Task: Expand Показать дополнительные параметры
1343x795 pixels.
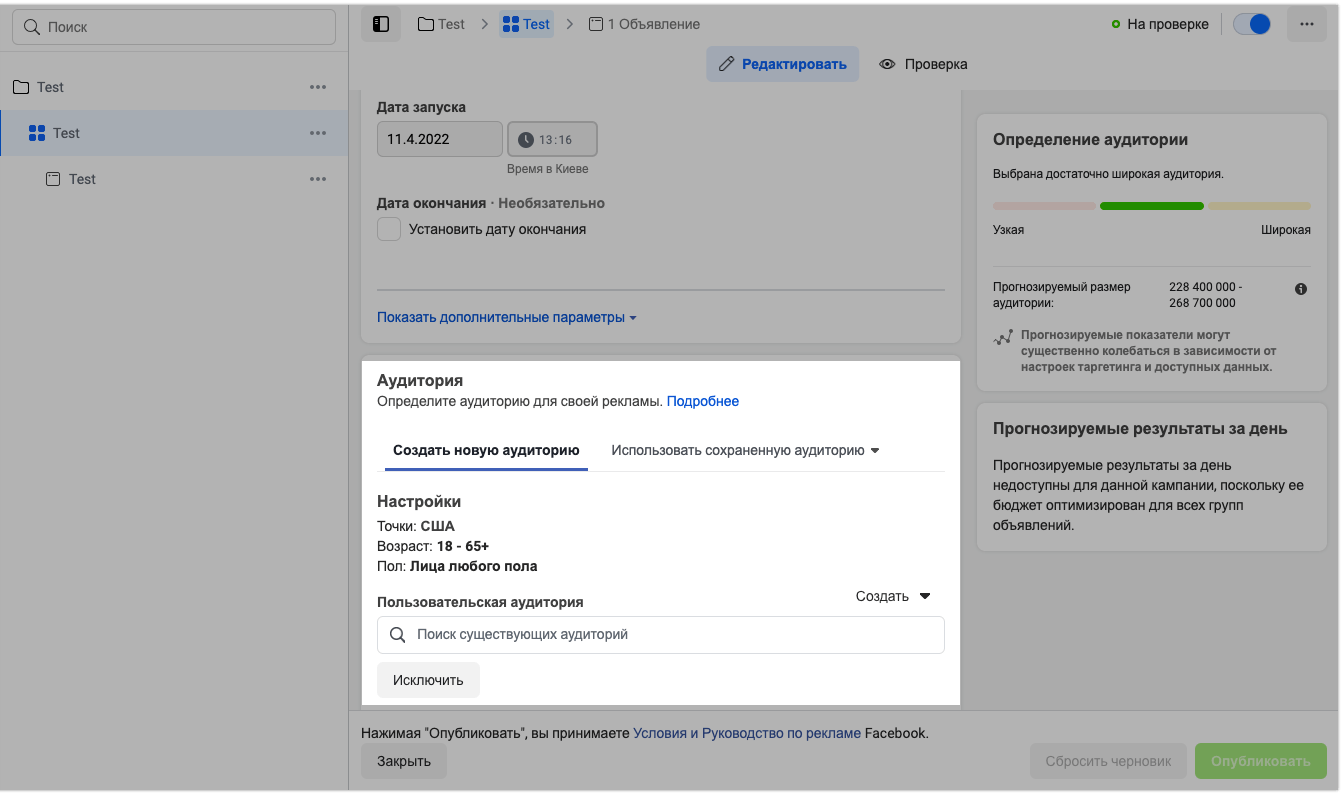Action: coord(506,317)
